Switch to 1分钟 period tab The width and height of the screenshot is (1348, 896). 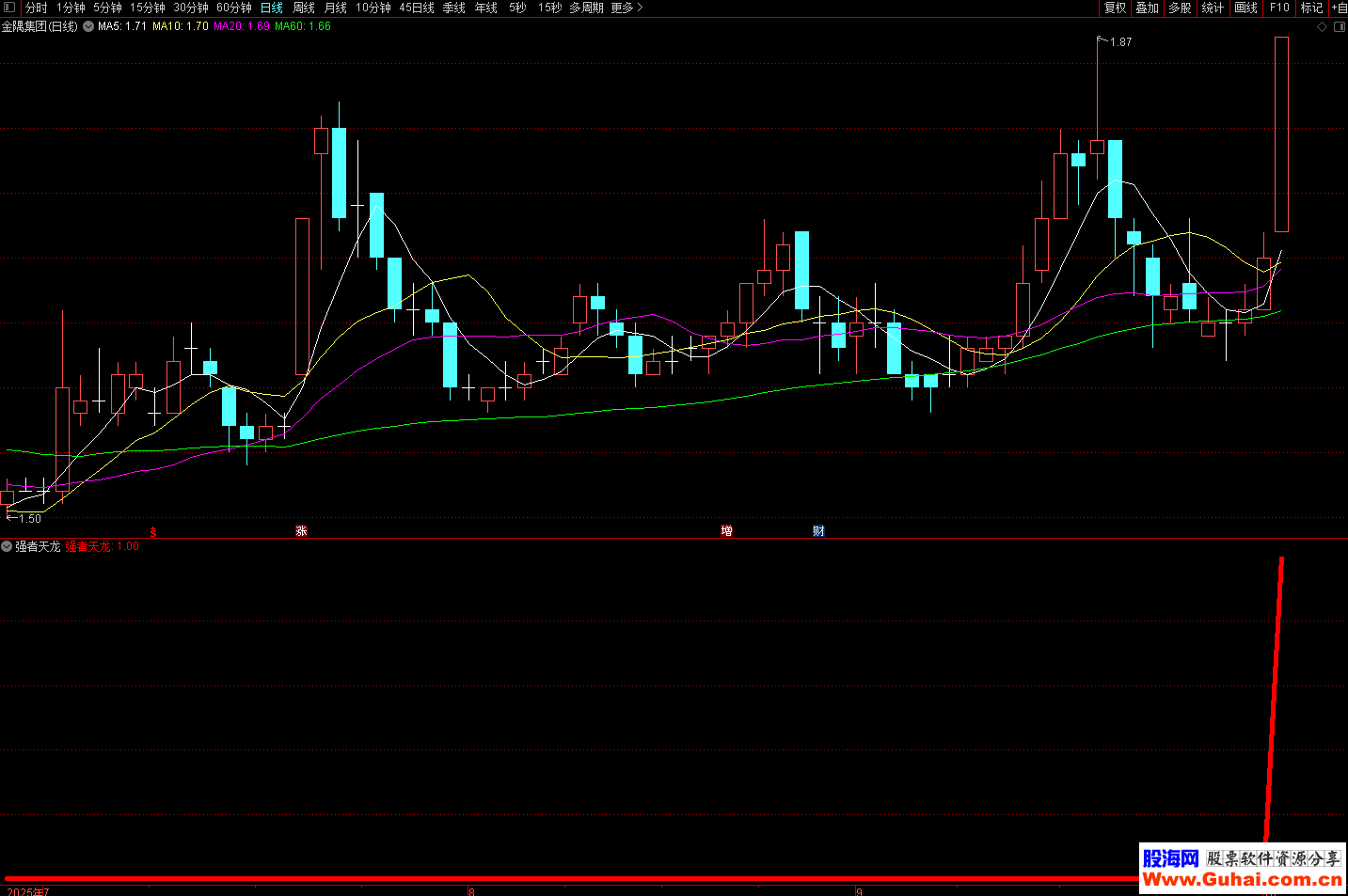point(71,8)
